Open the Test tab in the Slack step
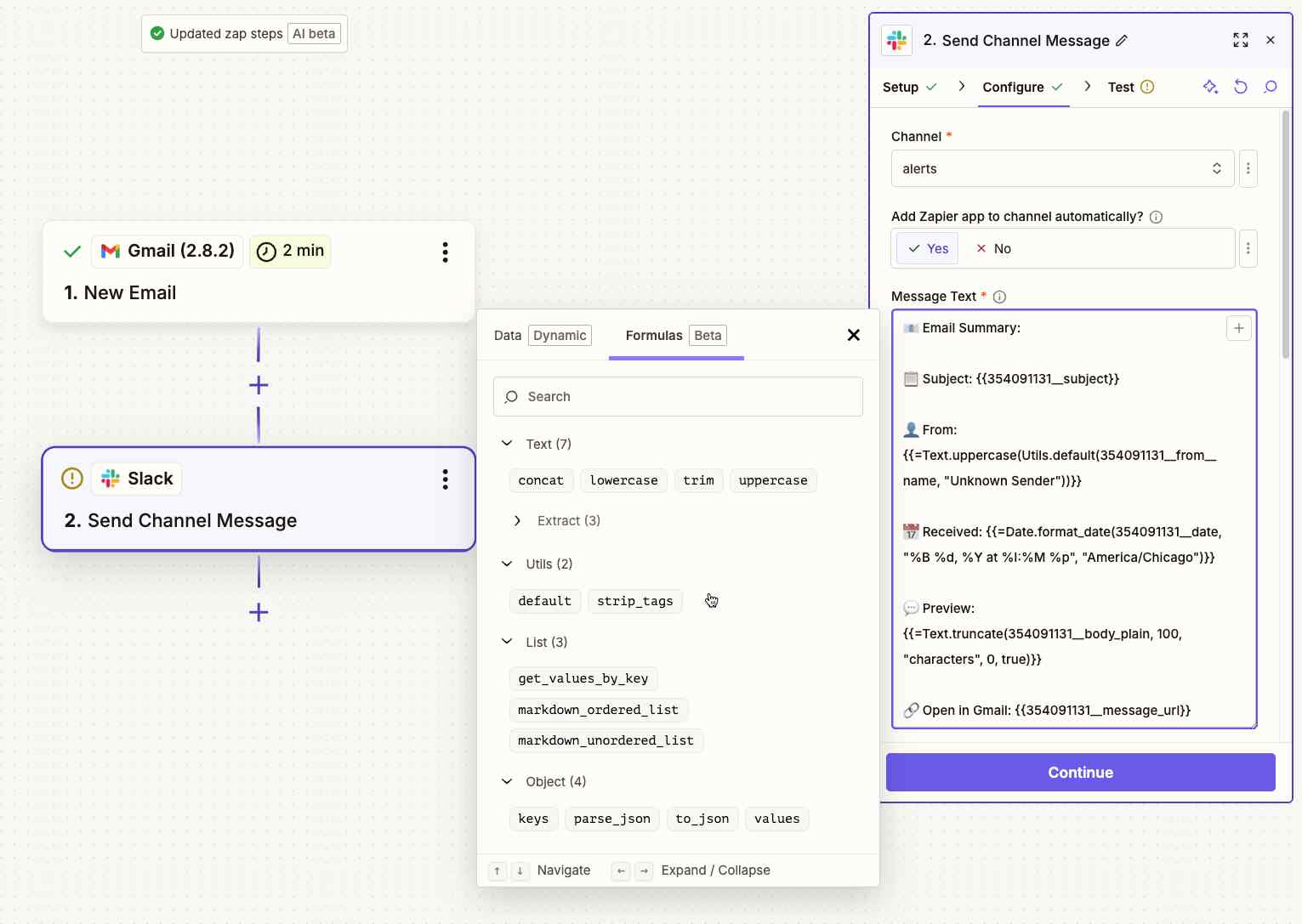This screenshot has width=1302, height=924. tap(1123, 87)
